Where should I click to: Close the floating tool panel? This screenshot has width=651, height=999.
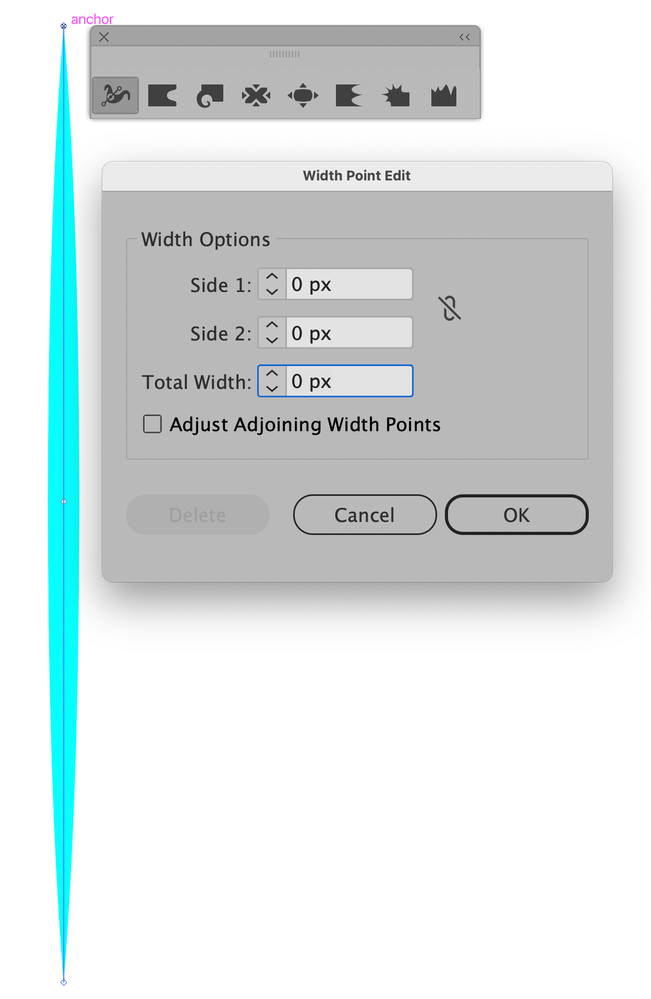coord(104,37)
